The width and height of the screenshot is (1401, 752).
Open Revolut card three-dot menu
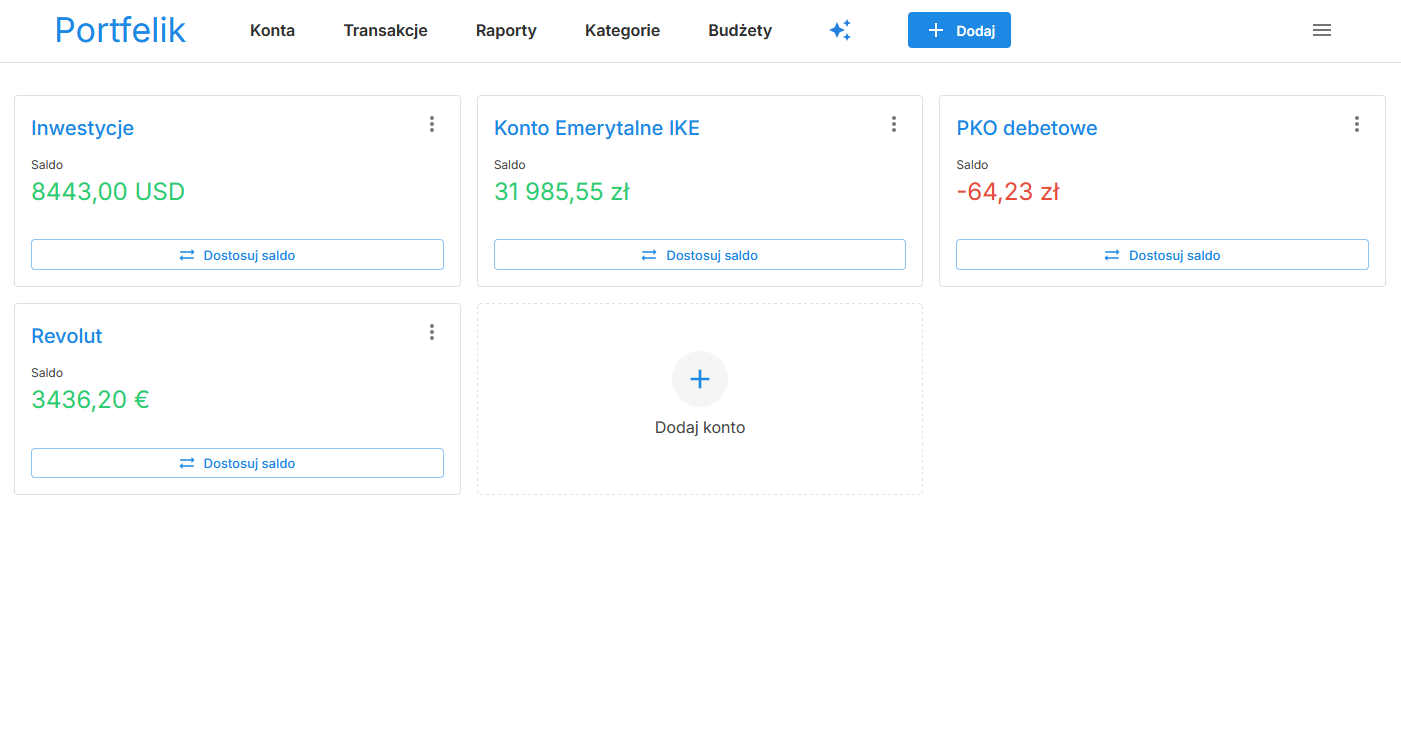pyautogui.click(x=432, y=332)
